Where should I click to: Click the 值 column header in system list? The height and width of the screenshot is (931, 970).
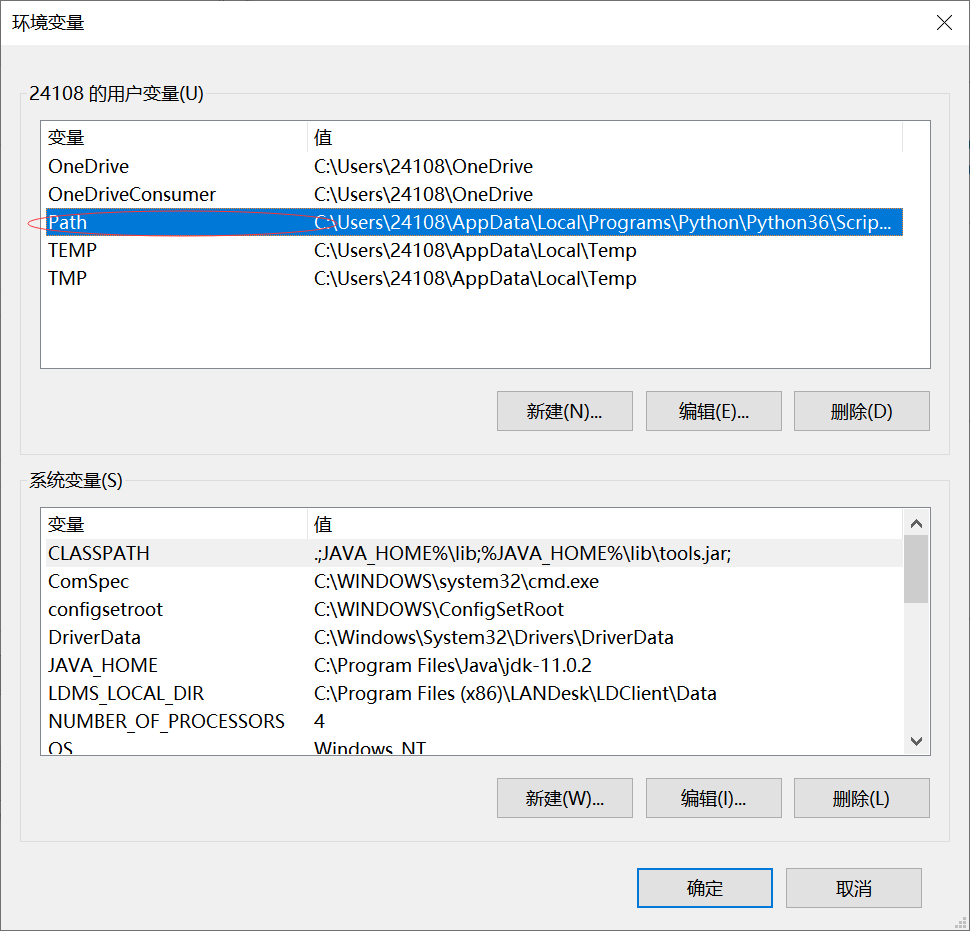click(605, 525)
